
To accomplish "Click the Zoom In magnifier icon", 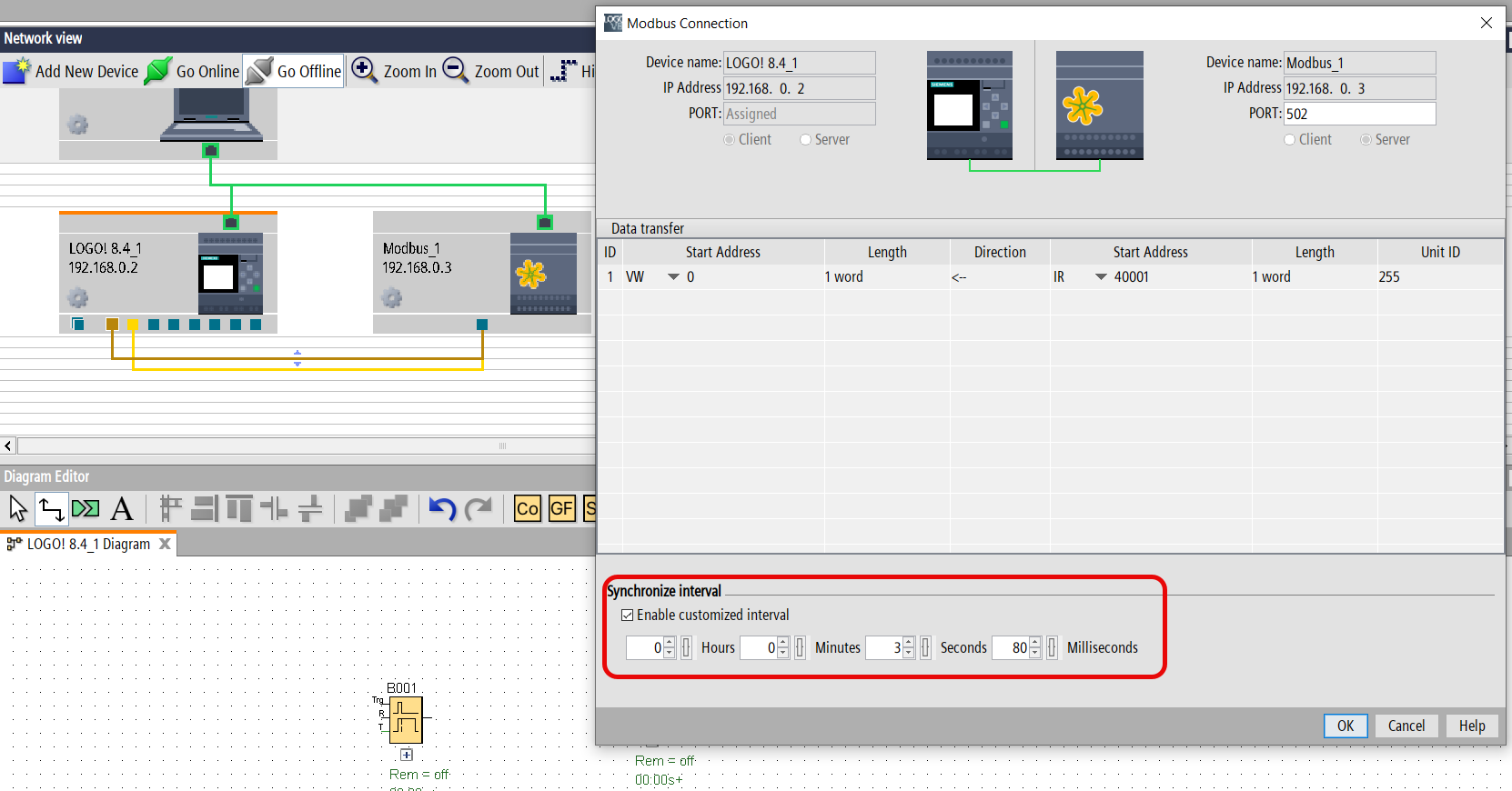I will pos(364,70).
